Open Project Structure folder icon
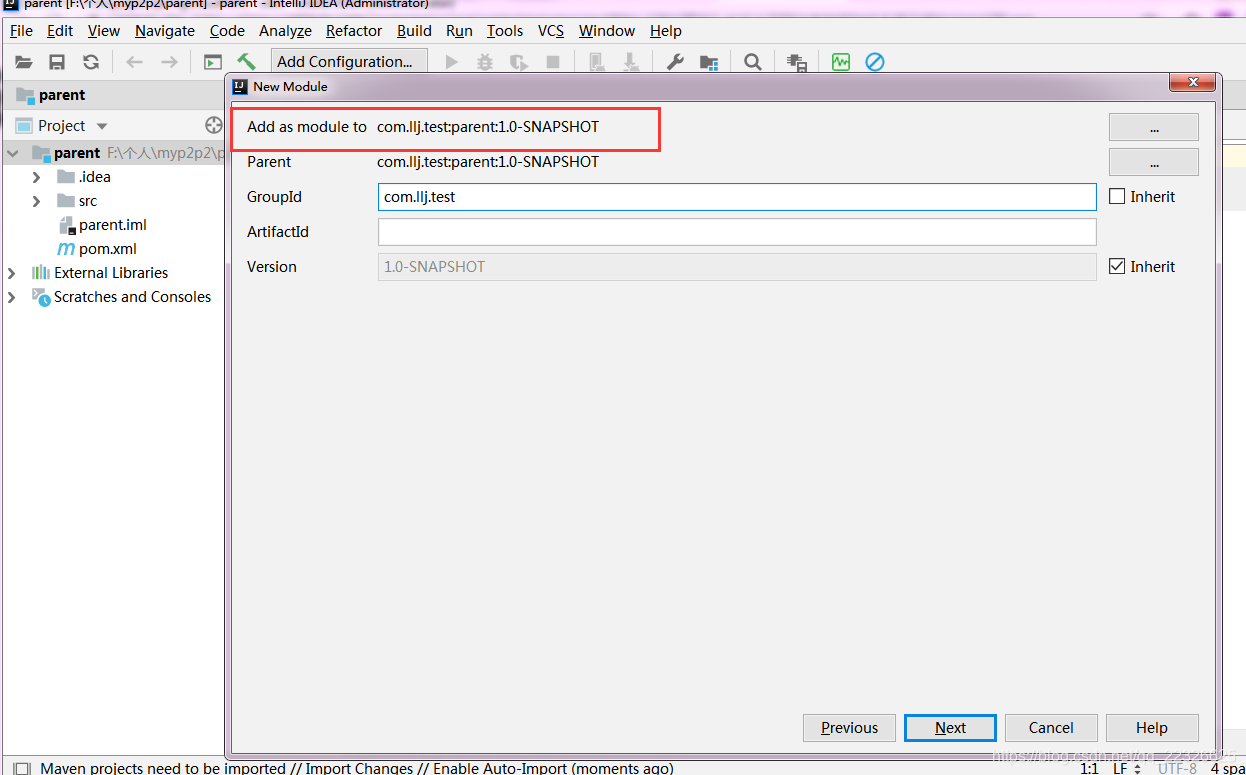The height and width of the screenshot is (775, 1246). pyautogui.click(x=709, y=62)
